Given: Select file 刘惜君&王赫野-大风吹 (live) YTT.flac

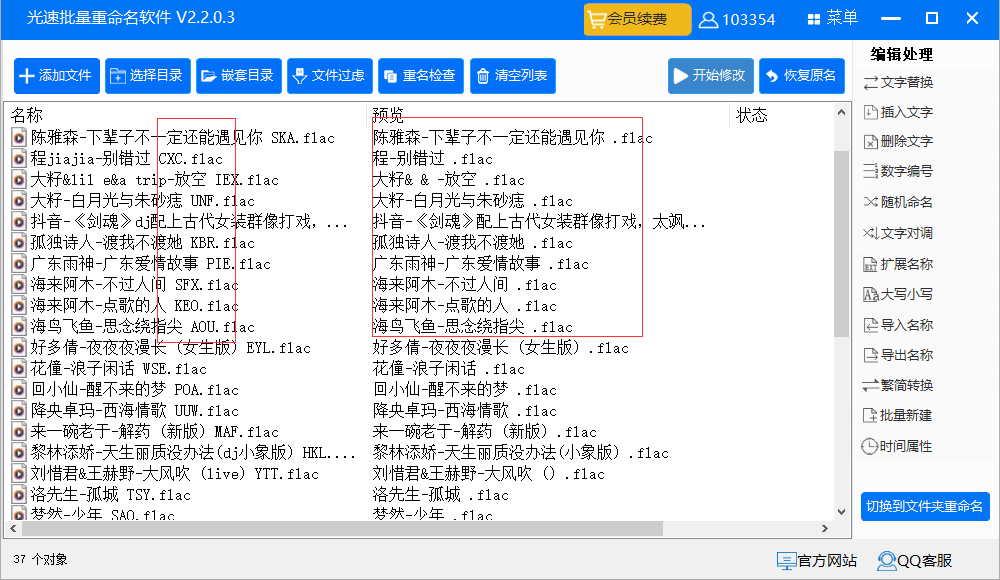Looking at the screenshot, I should (x=174, y=474).
